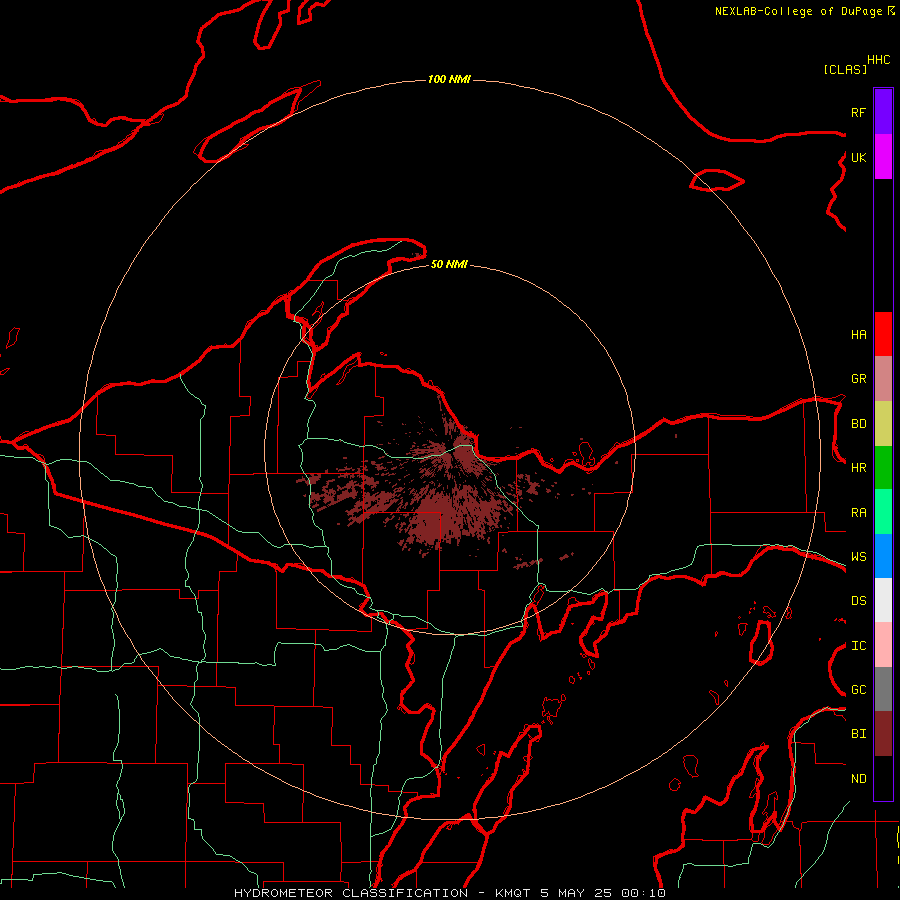Click the purple RF legend color swatch
900x900 pixels.
(883, 112)
